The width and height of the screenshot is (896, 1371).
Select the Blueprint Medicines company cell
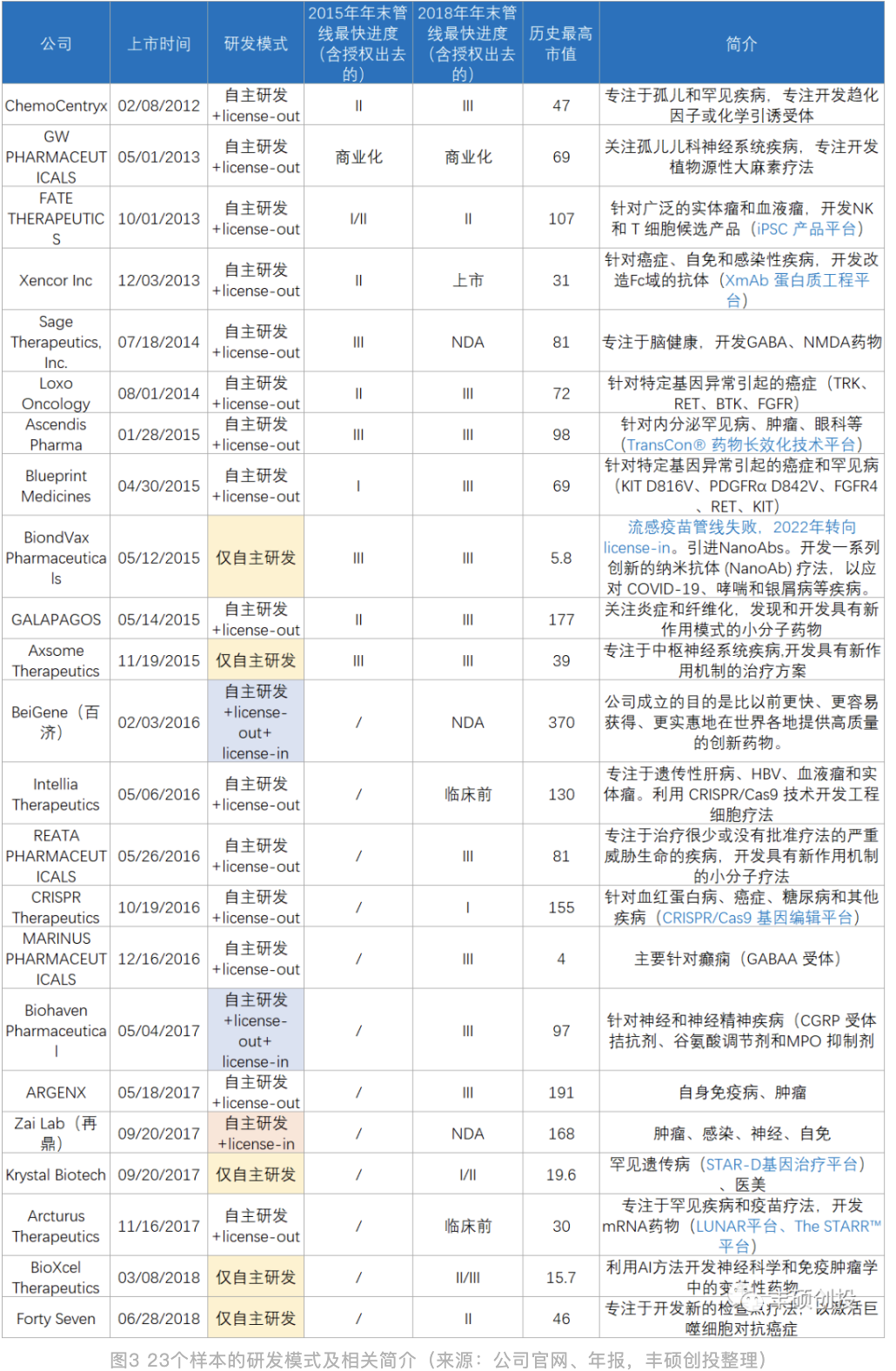click(x=57, y=485)
